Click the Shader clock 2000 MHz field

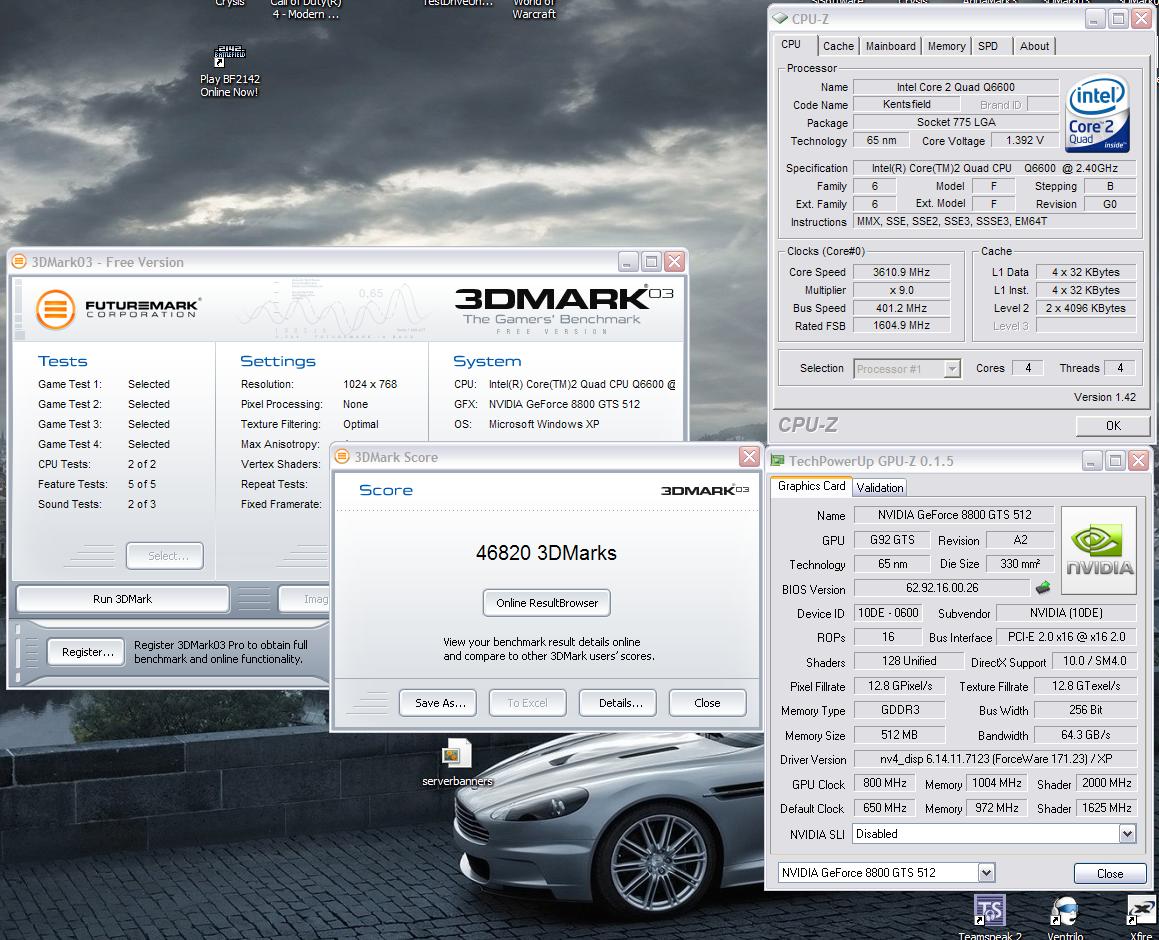[1107, 783]
